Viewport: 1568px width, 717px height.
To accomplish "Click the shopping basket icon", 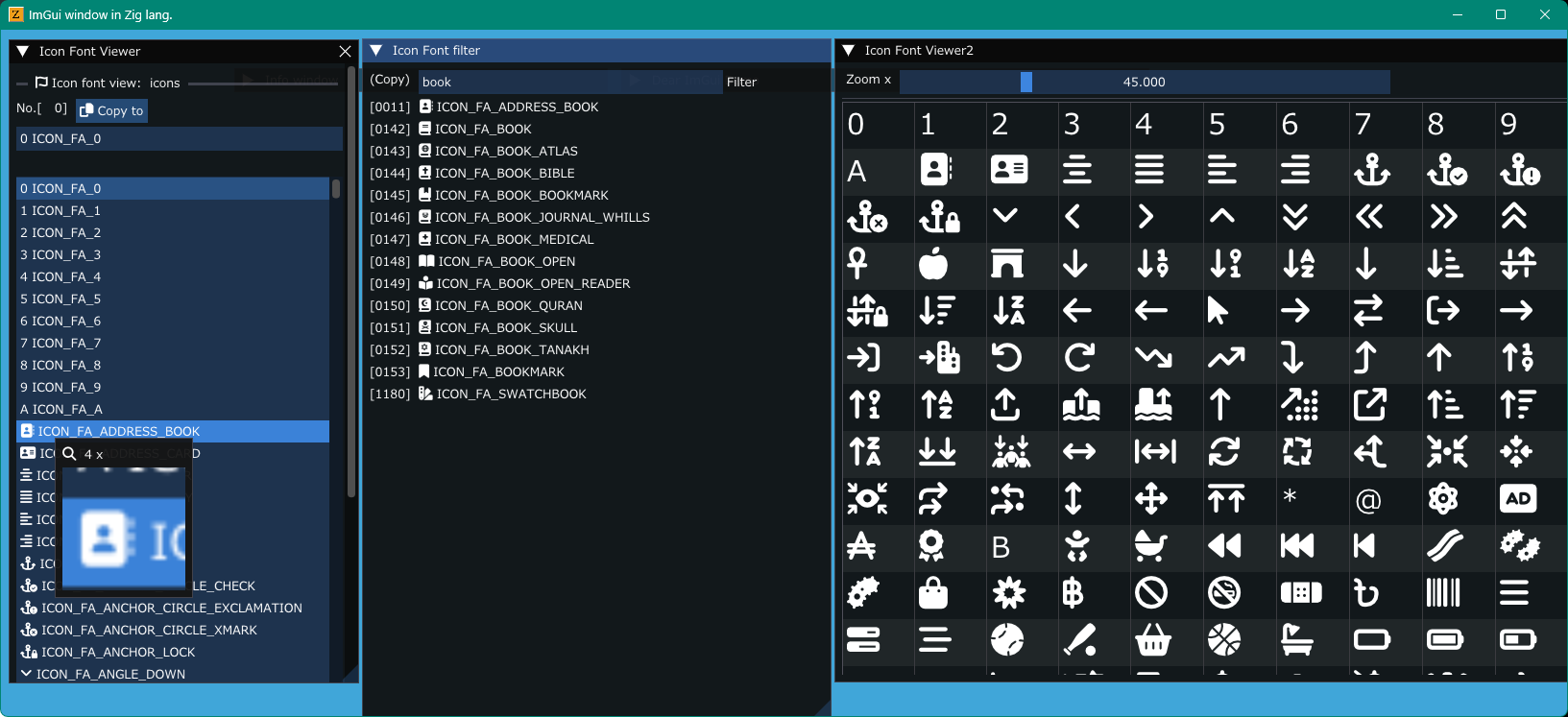I will click(x=1152, y=639).
